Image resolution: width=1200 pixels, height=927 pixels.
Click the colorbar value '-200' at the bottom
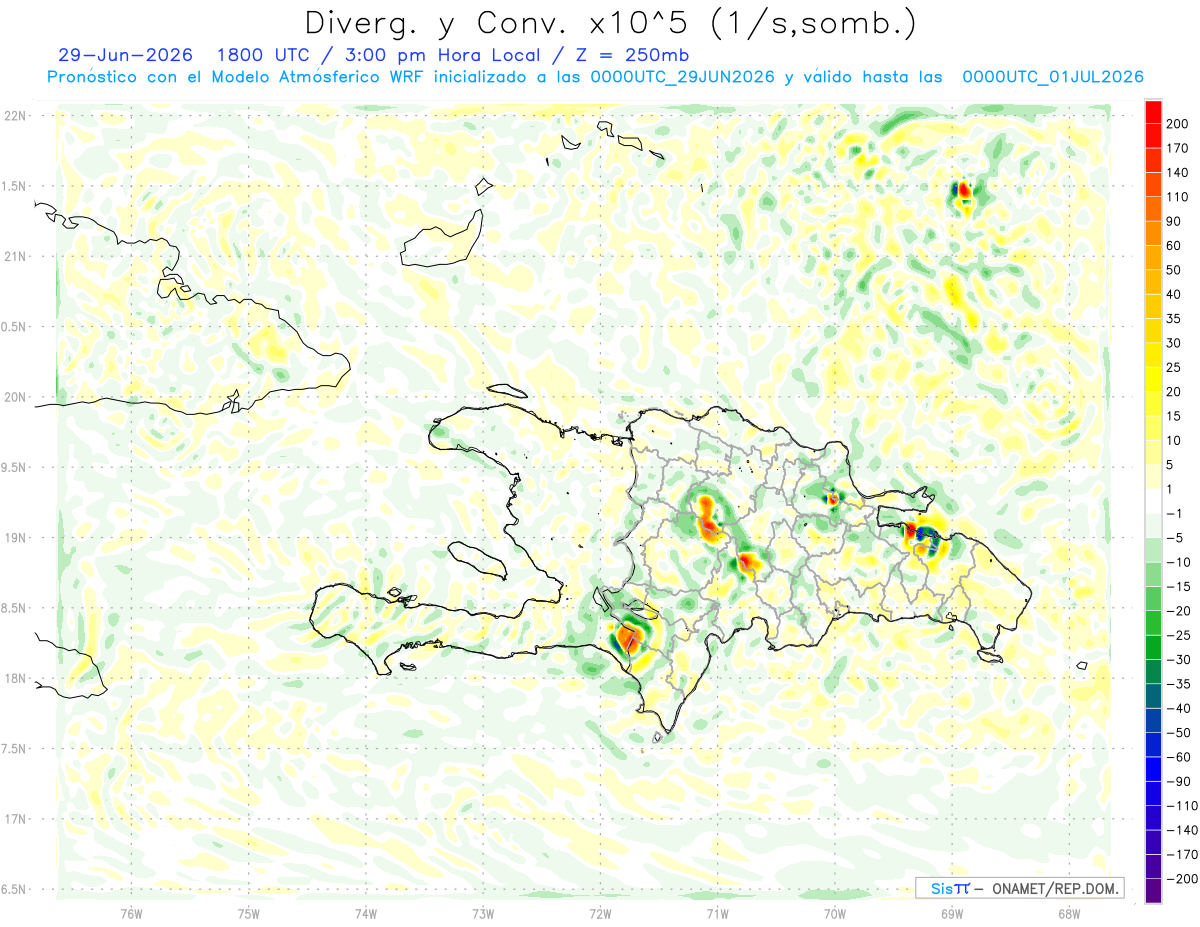click(x=1184, y=879)
